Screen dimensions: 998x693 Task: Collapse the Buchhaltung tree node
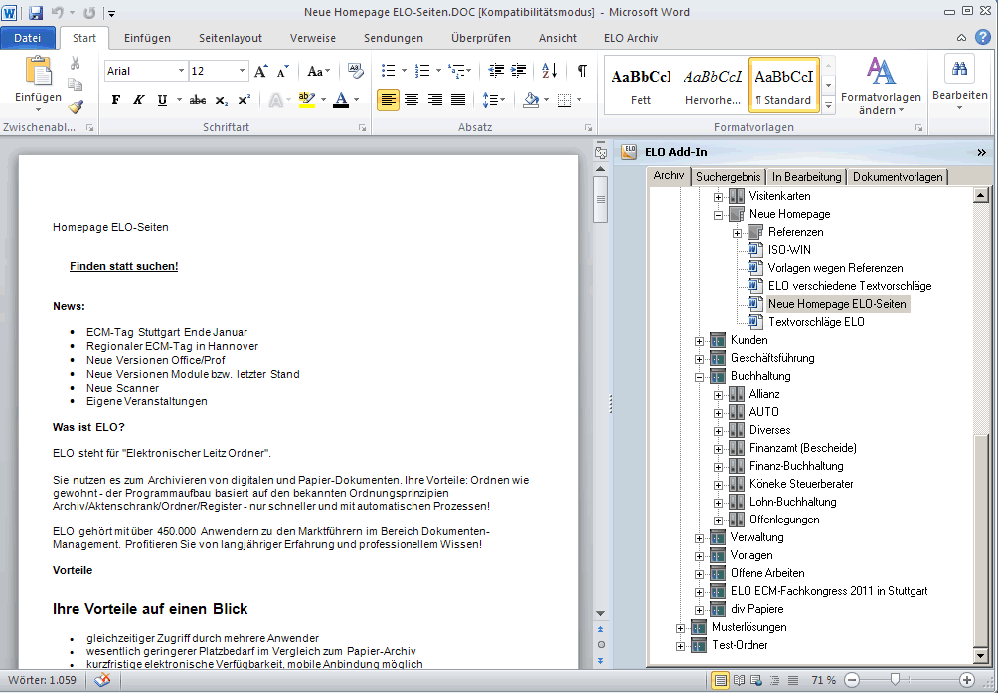pyautogui.click(x=700, y=377)
